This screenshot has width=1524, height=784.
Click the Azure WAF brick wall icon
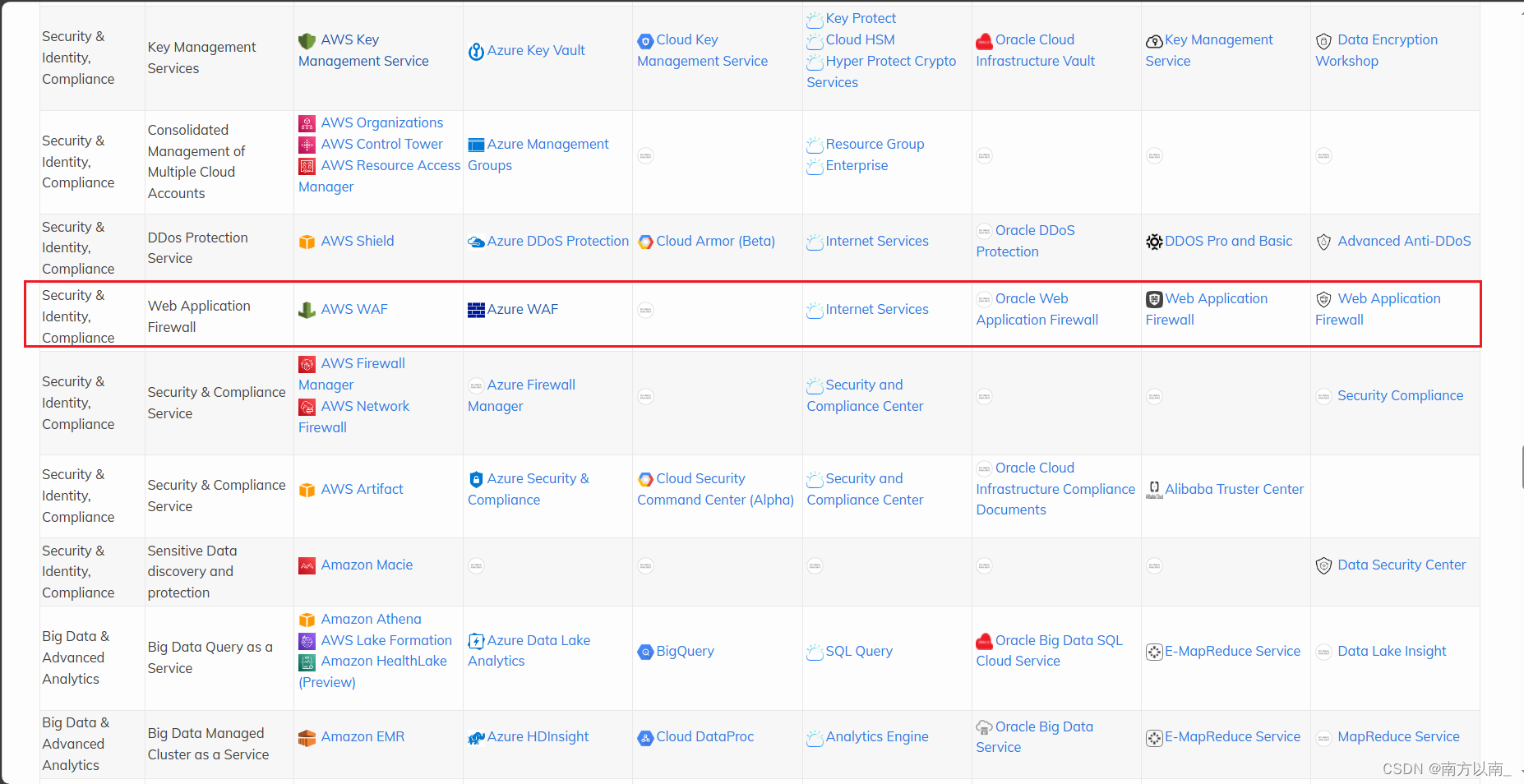476,311
